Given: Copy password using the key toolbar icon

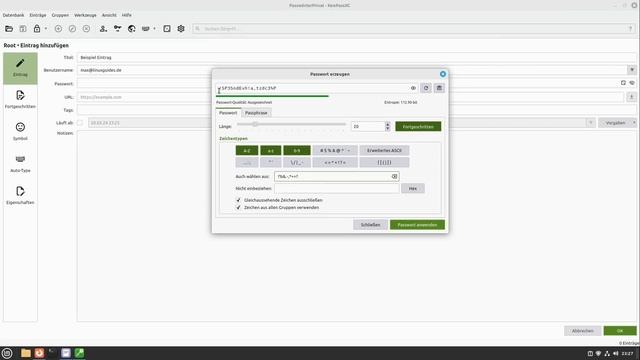Looking at the screenshot, I should pyautogui.click(x=118, y=29).
